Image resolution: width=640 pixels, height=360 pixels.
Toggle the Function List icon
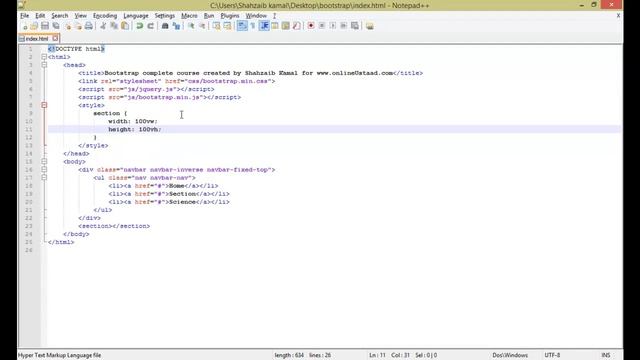point(297,26)
